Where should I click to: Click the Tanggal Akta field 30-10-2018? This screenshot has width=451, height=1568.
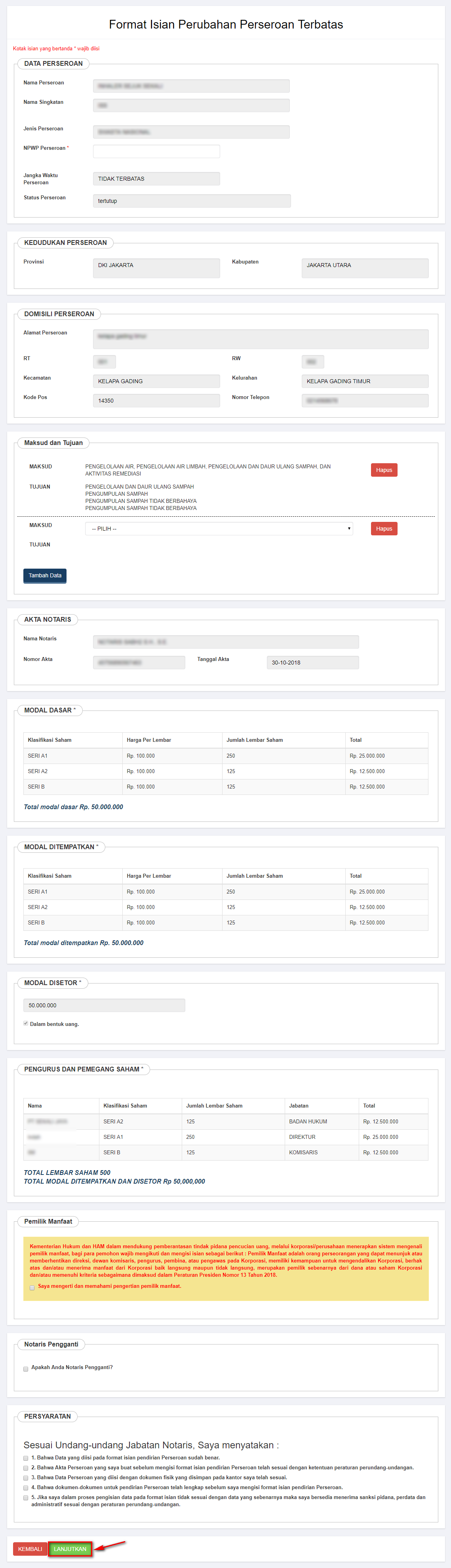click(x=313, y=662)
